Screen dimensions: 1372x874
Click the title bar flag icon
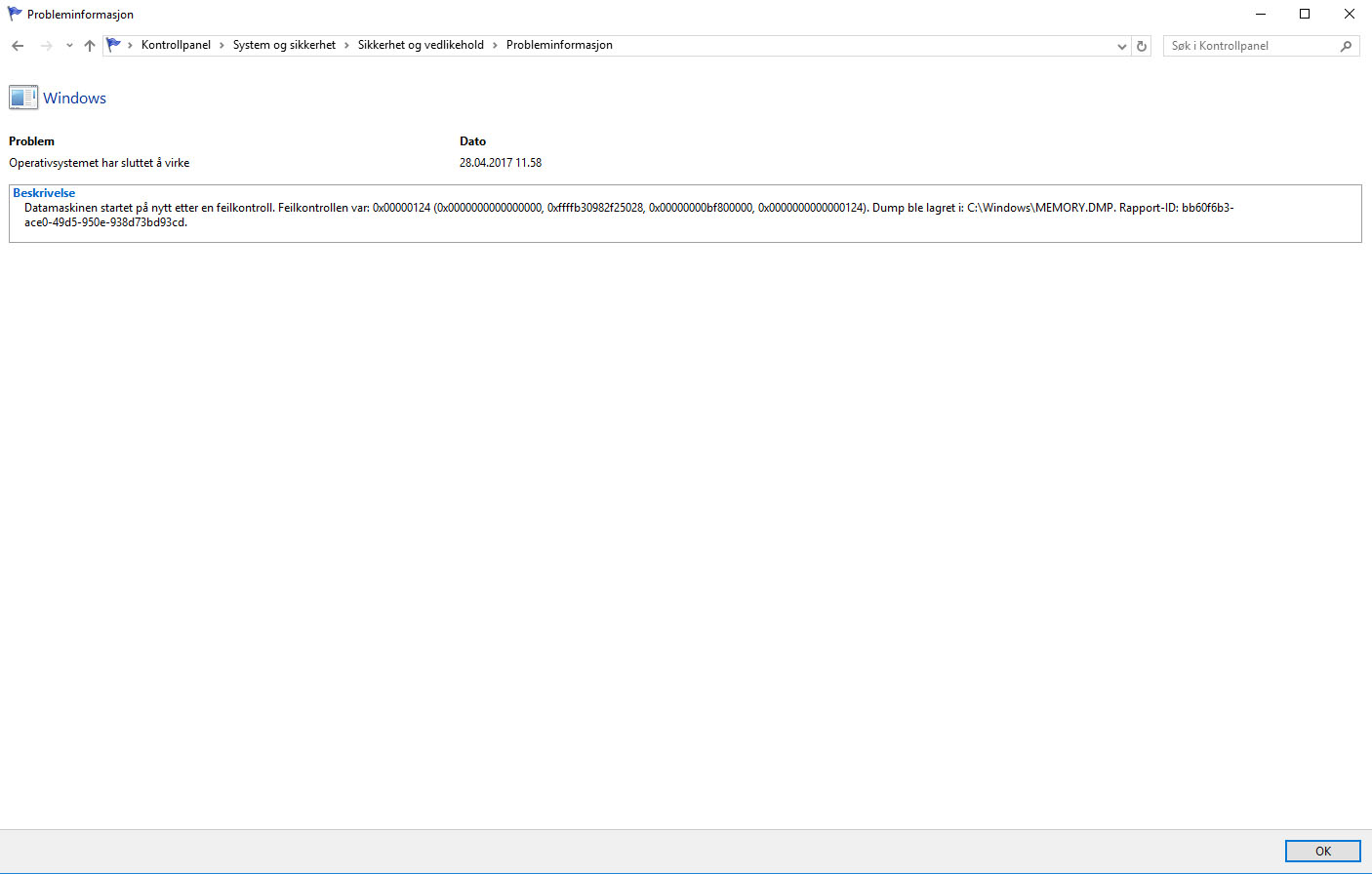click(15, 14)
